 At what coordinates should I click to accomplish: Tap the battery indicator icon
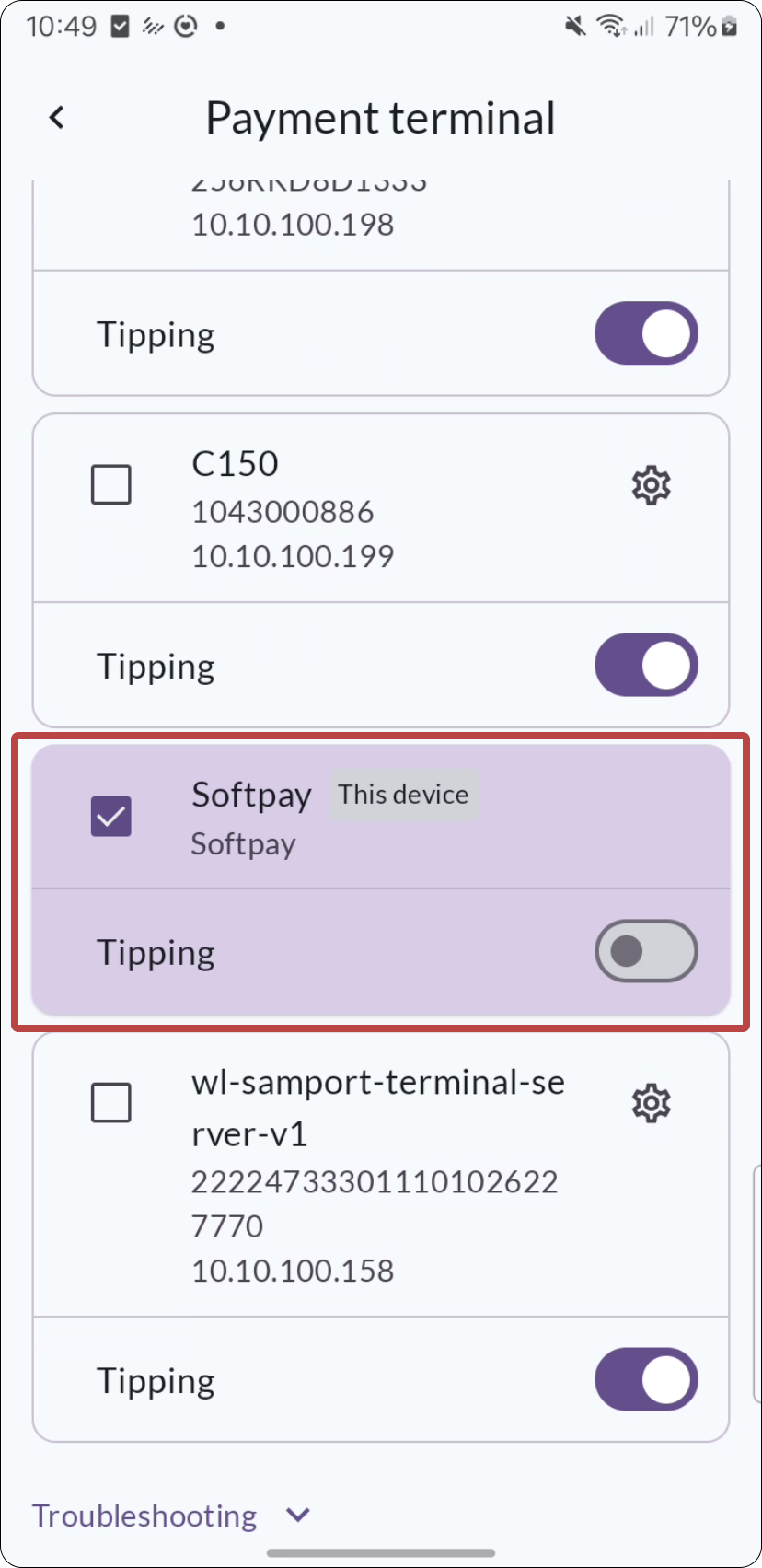[729, 27]
